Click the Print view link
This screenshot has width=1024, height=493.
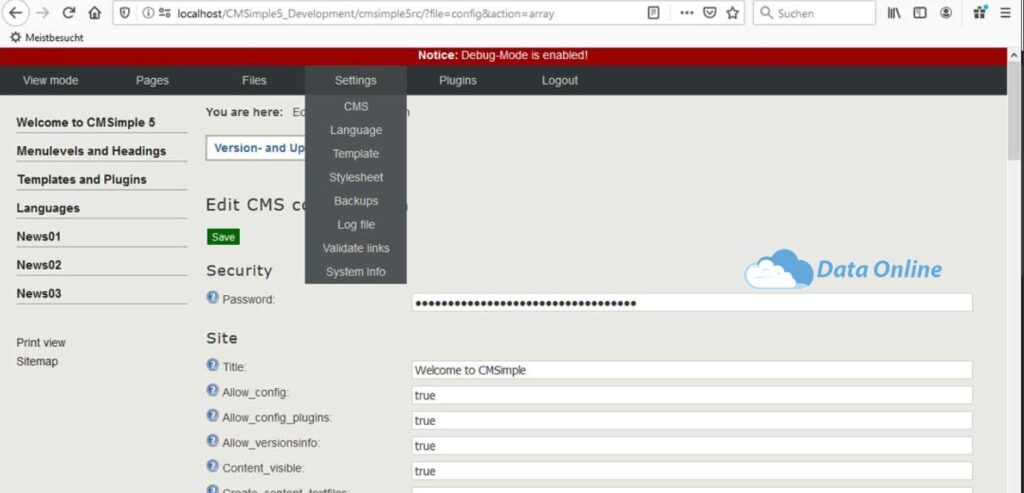[x=40, y=342]
